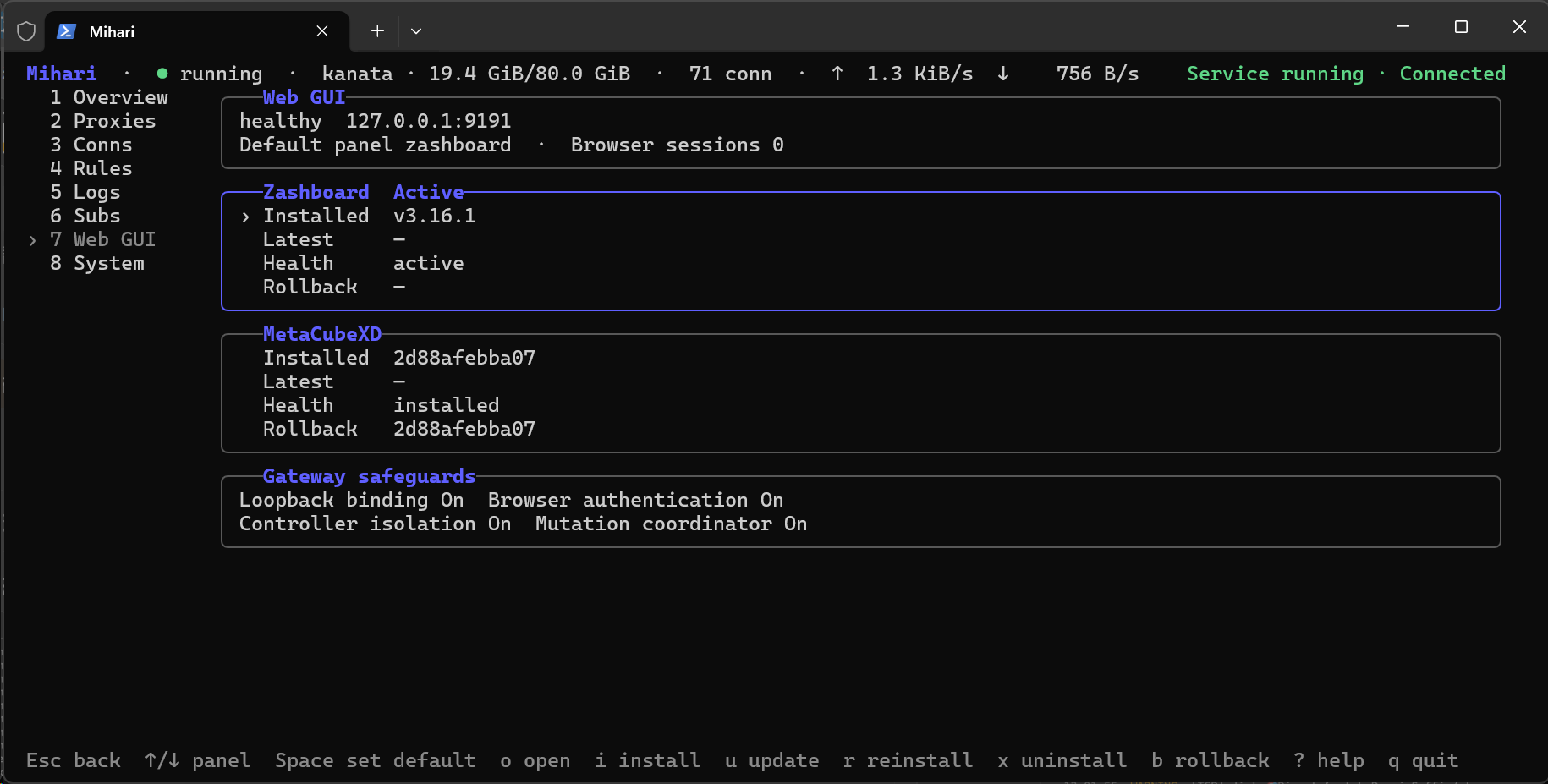Click the x uninstall shortcut hint
Screen dimensions: 1548x784
(1062, 760)
